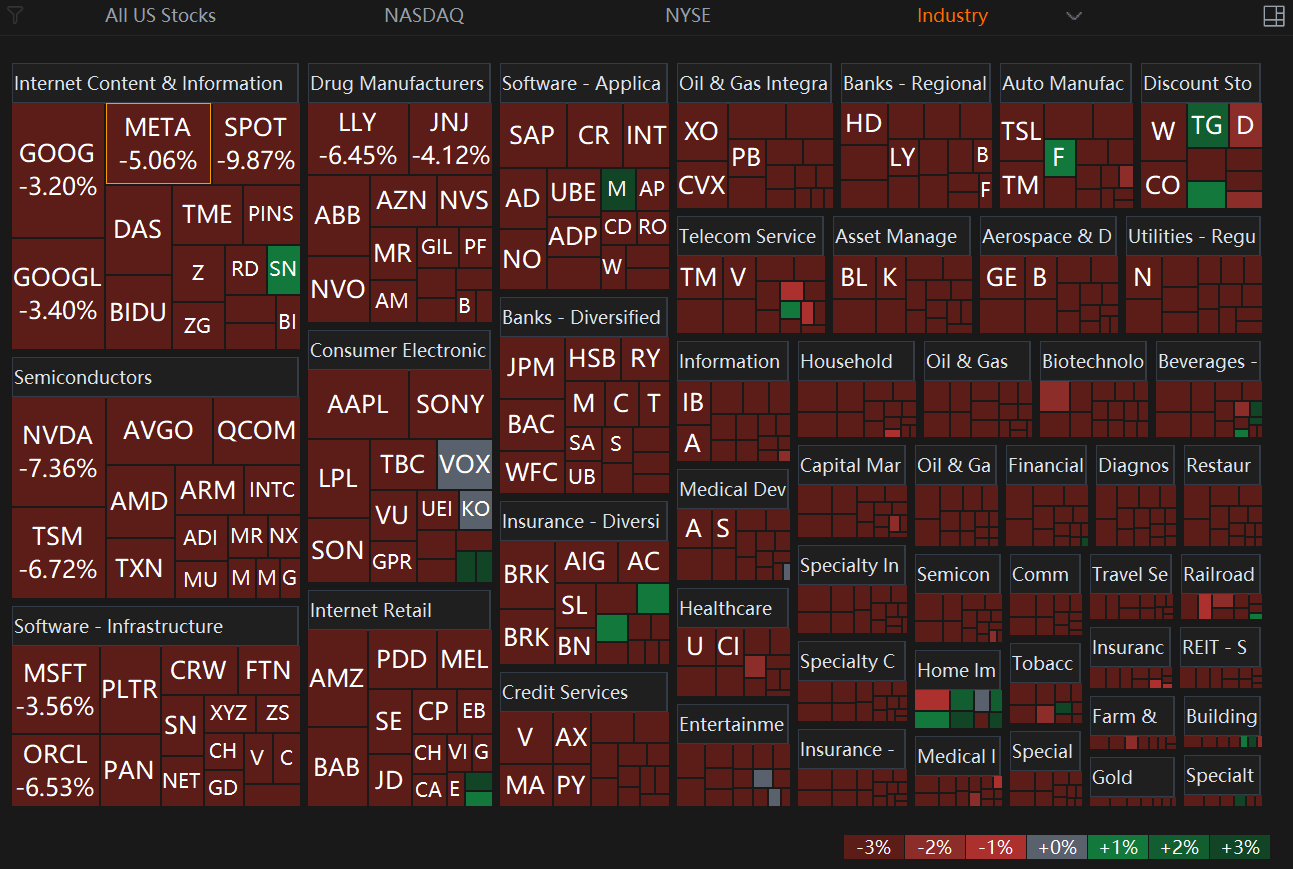
Task: Click the -2% legend swatch
Action: [x=935, y=848]
